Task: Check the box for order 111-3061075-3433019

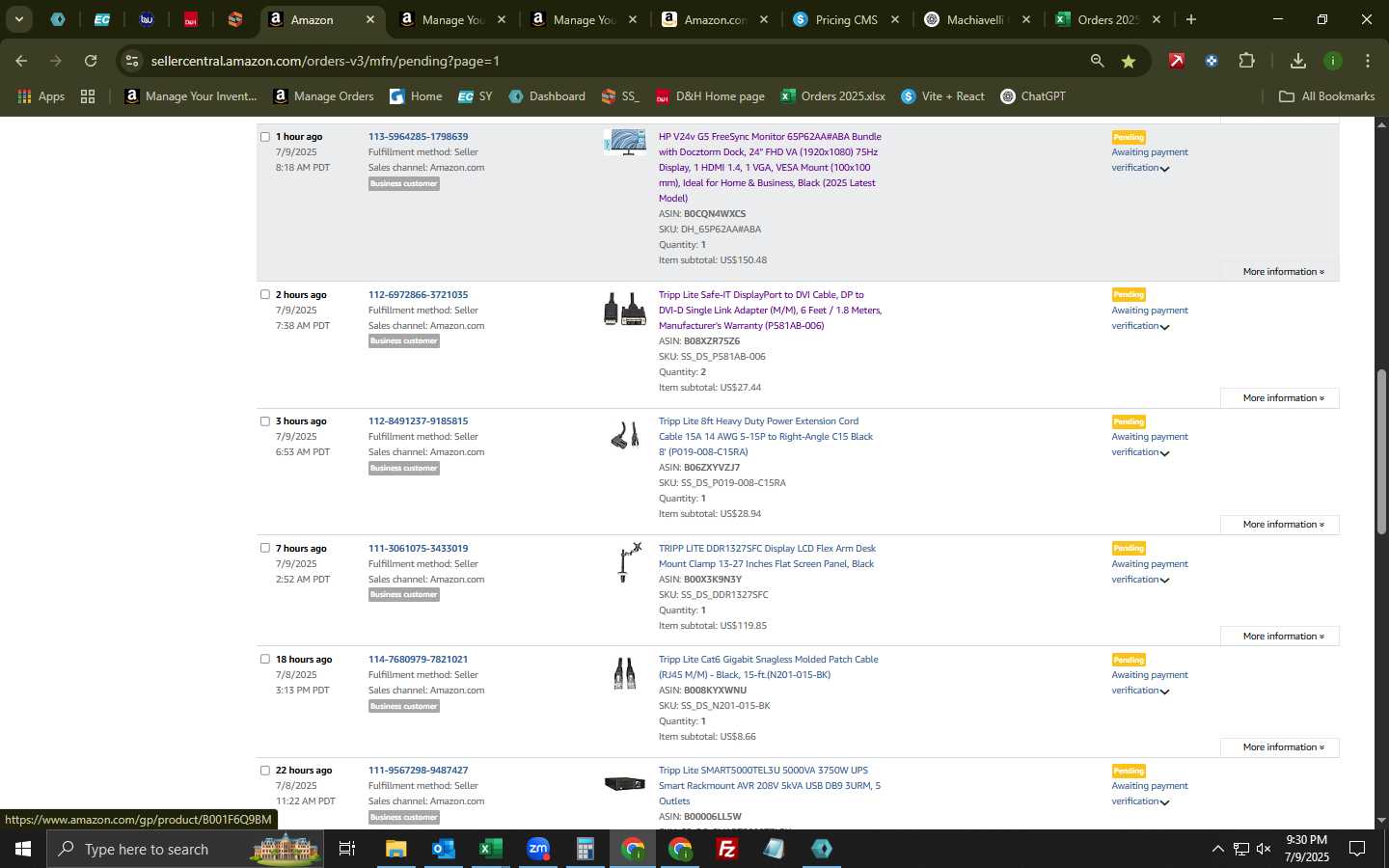Action: [265, 548]
